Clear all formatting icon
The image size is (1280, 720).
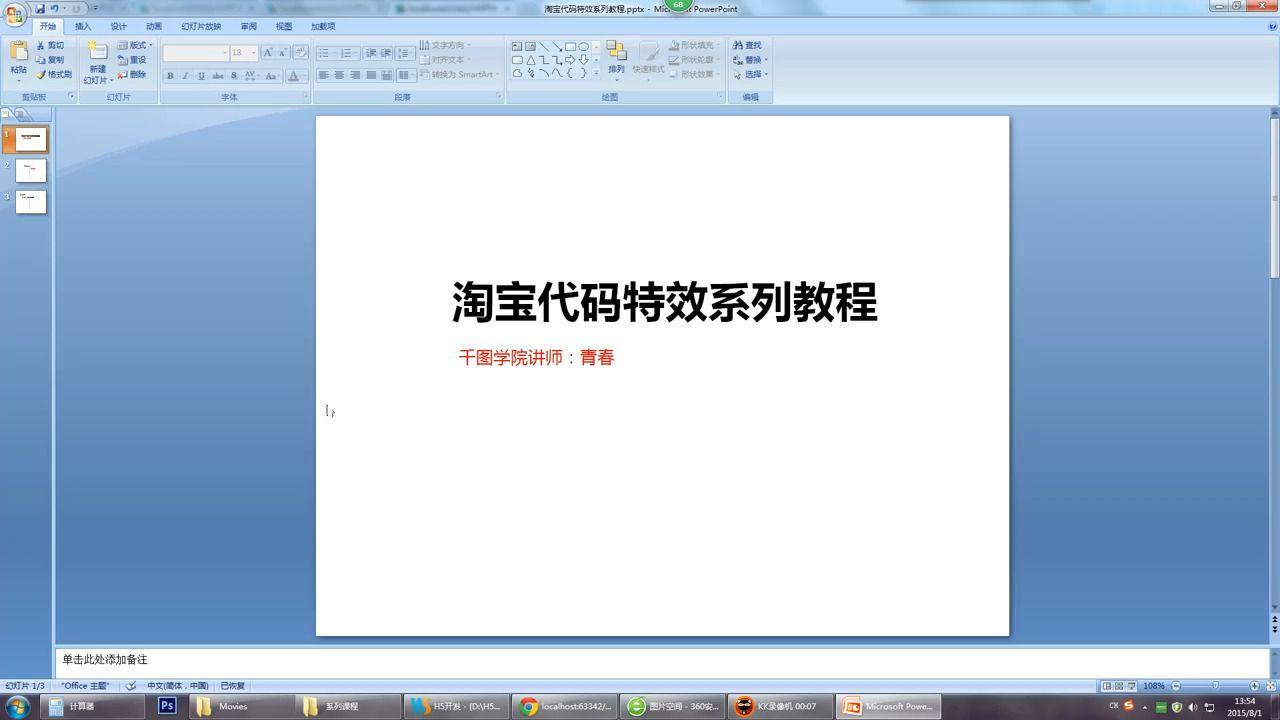pos(300,52)
